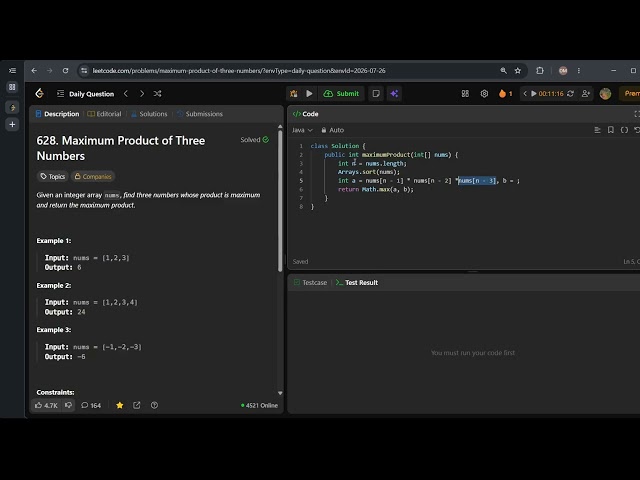Switch to the Description tab
This screenshot has width=640, height=480.
tap(58, 114)
